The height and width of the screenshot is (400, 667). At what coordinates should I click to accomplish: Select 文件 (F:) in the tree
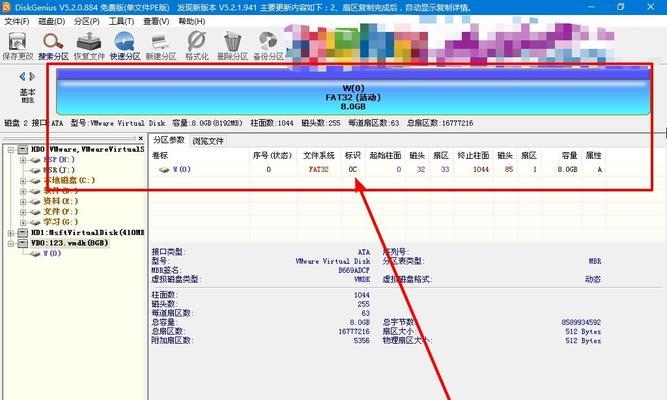pos(60,211)
